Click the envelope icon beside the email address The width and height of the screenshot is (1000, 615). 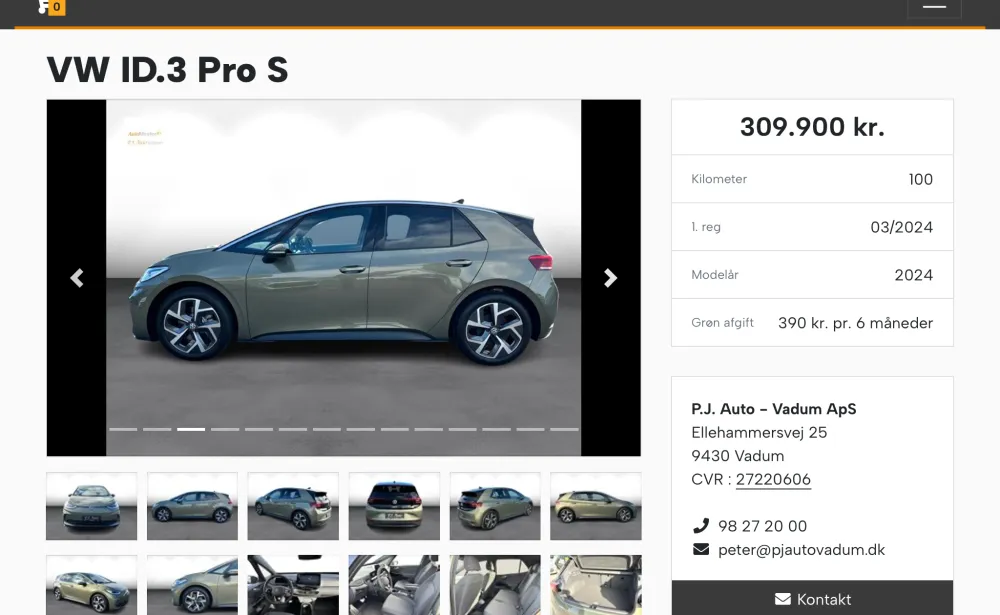(x=701, y=549)
